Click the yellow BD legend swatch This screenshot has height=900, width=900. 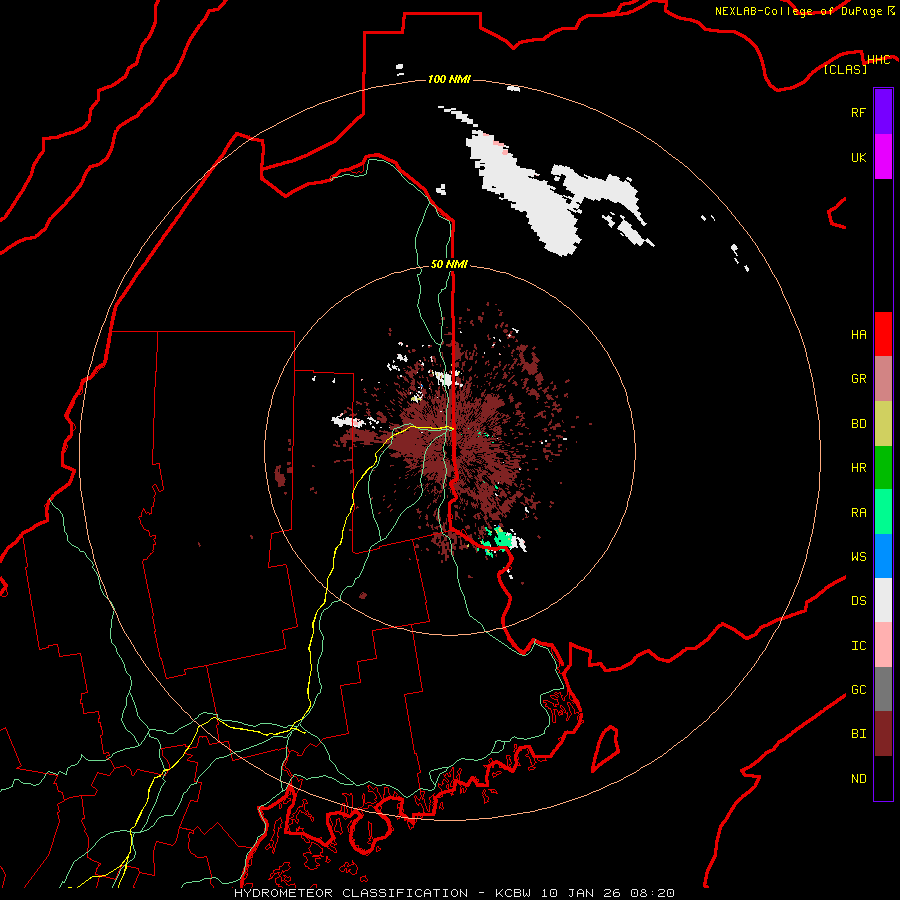tap(883, 424)
